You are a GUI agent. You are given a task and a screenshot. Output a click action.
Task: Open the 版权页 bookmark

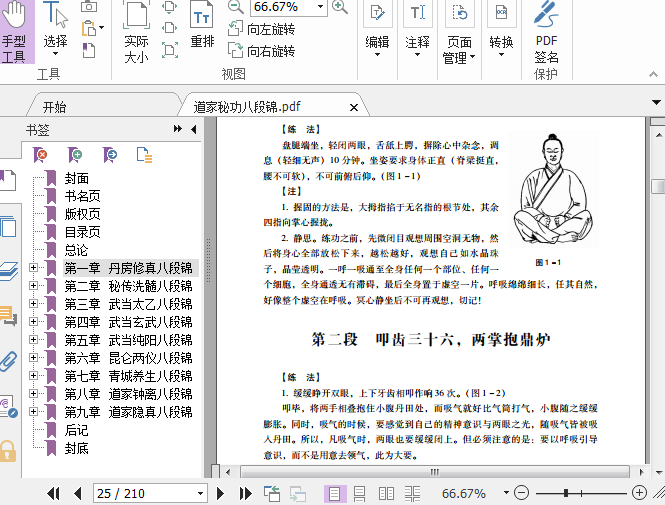(x=82, y=214)
